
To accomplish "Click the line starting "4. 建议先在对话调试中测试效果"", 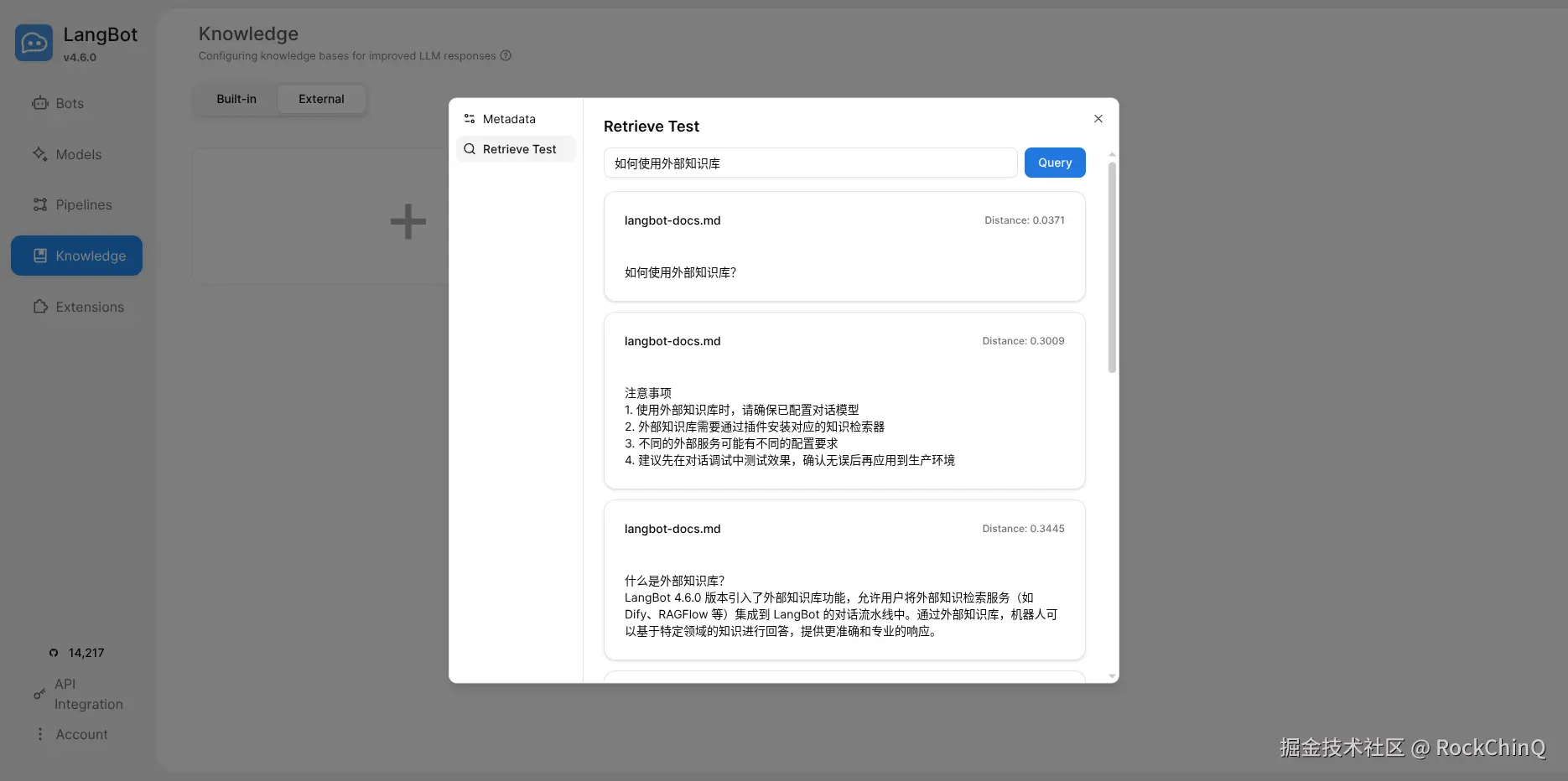I will 790,460.
